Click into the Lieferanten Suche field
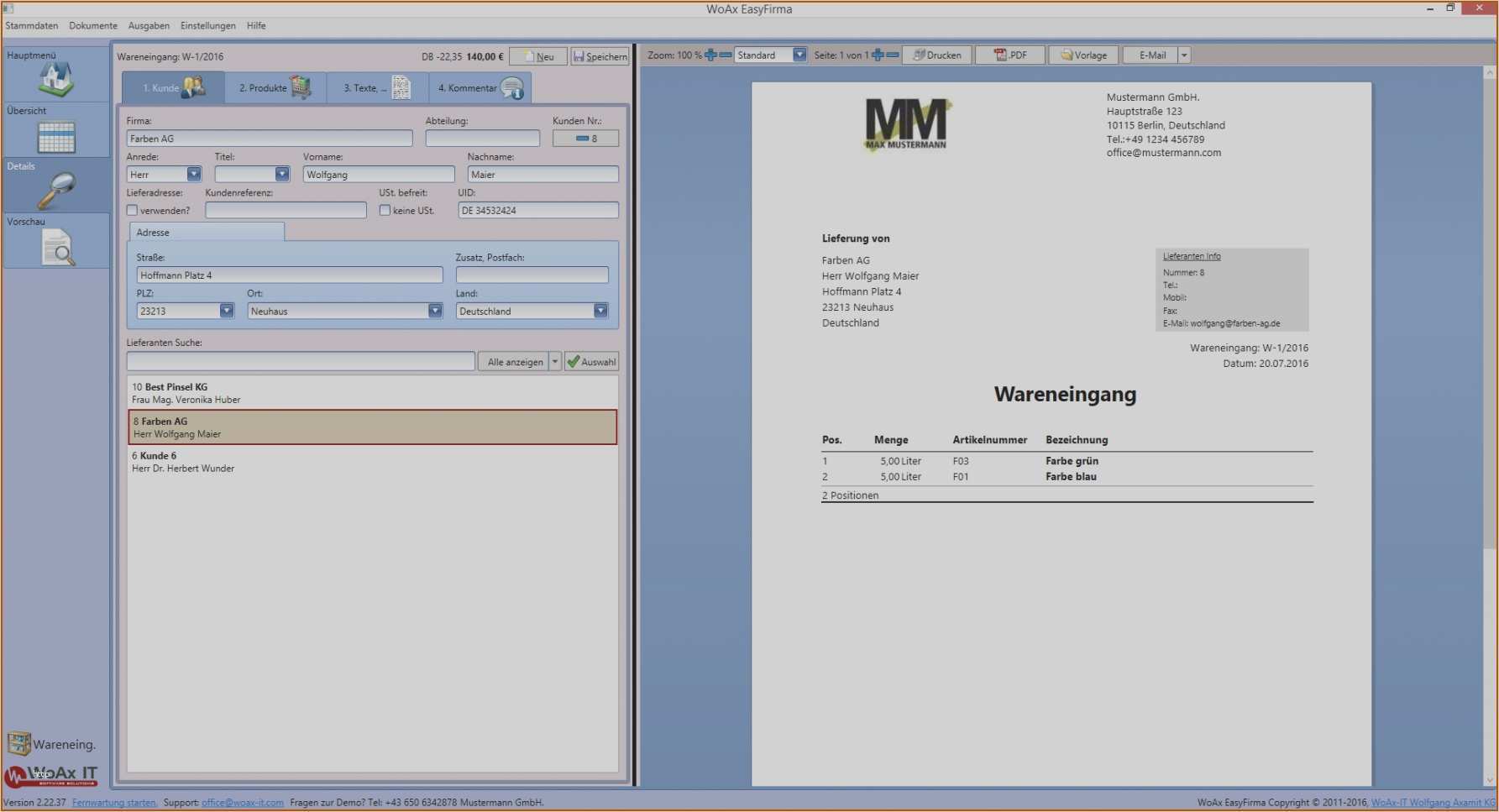Image resolution: width=1499 pixels, height=812 pixels. (x=301, y=362)
